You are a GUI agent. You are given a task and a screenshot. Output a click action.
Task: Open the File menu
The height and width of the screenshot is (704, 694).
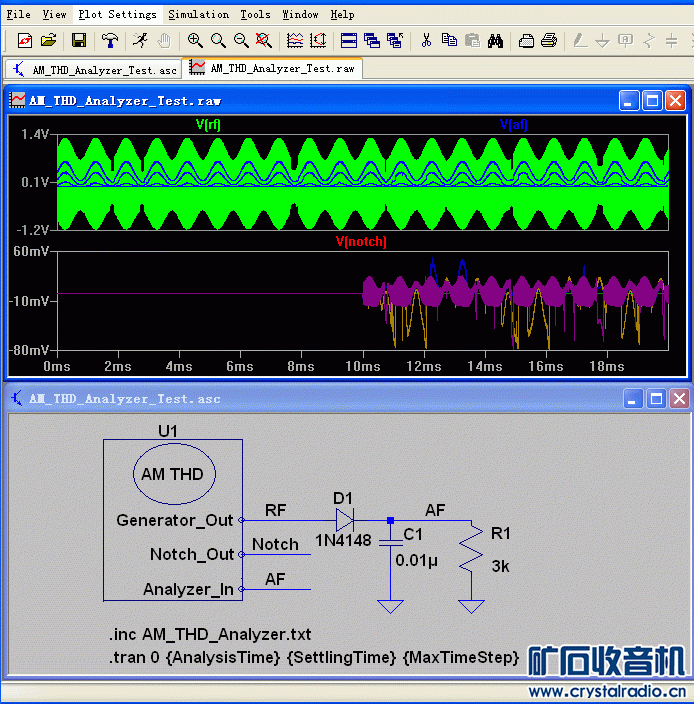[x=18, y=15]
